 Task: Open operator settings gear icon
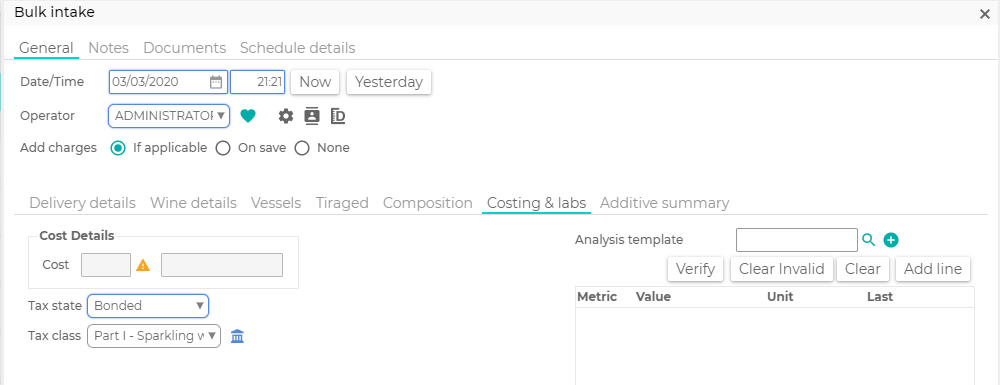tap(286, 116)
